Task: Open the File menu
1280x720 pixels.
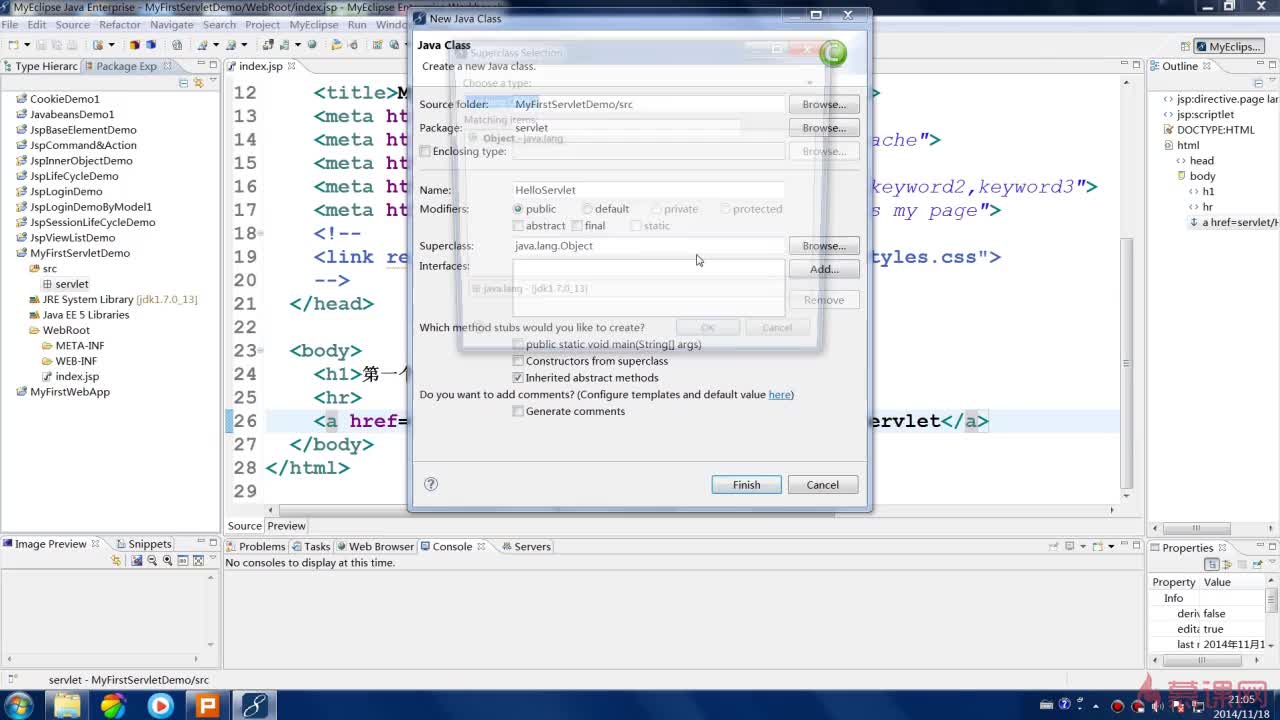Action: (10, 25)
